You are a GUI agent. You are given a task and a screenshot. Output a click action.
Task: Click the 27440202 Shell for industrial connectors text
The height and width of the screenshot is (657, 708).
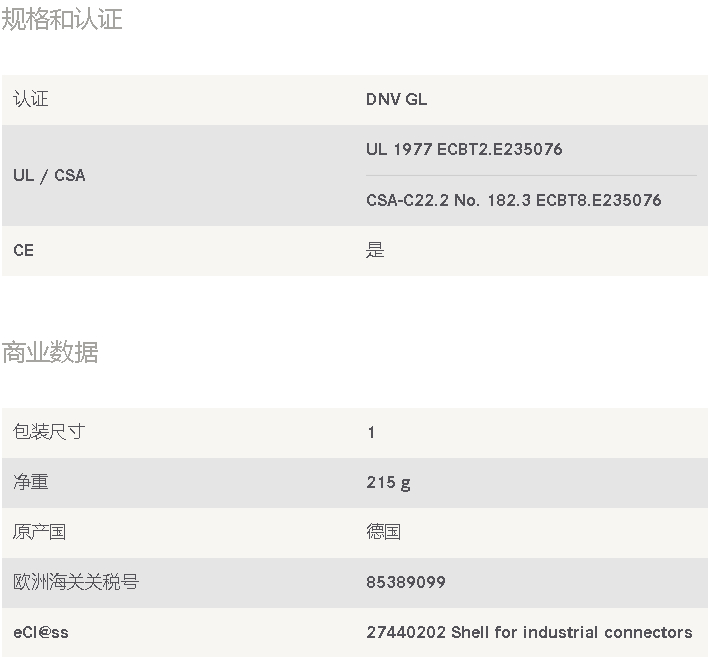[x=529, y=632]
